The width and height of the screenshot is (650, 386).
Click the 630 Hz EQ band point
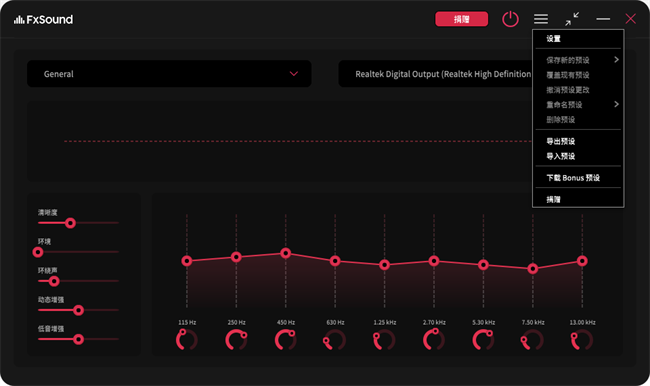335,261
